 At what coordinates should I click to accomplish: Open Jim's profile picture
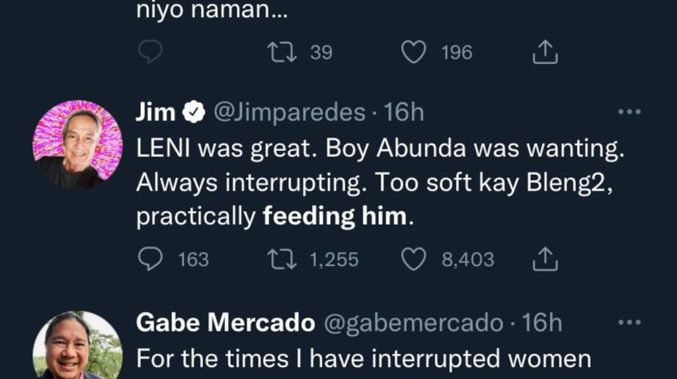click(78, 145)
